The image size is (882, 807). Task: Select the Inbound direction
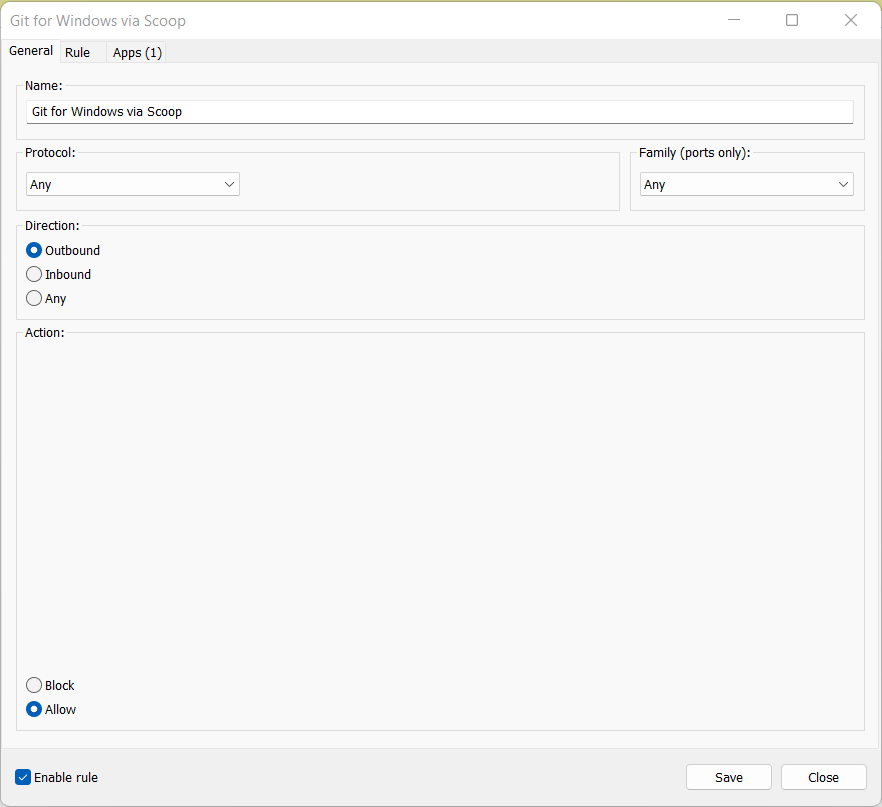pos(33,274)
